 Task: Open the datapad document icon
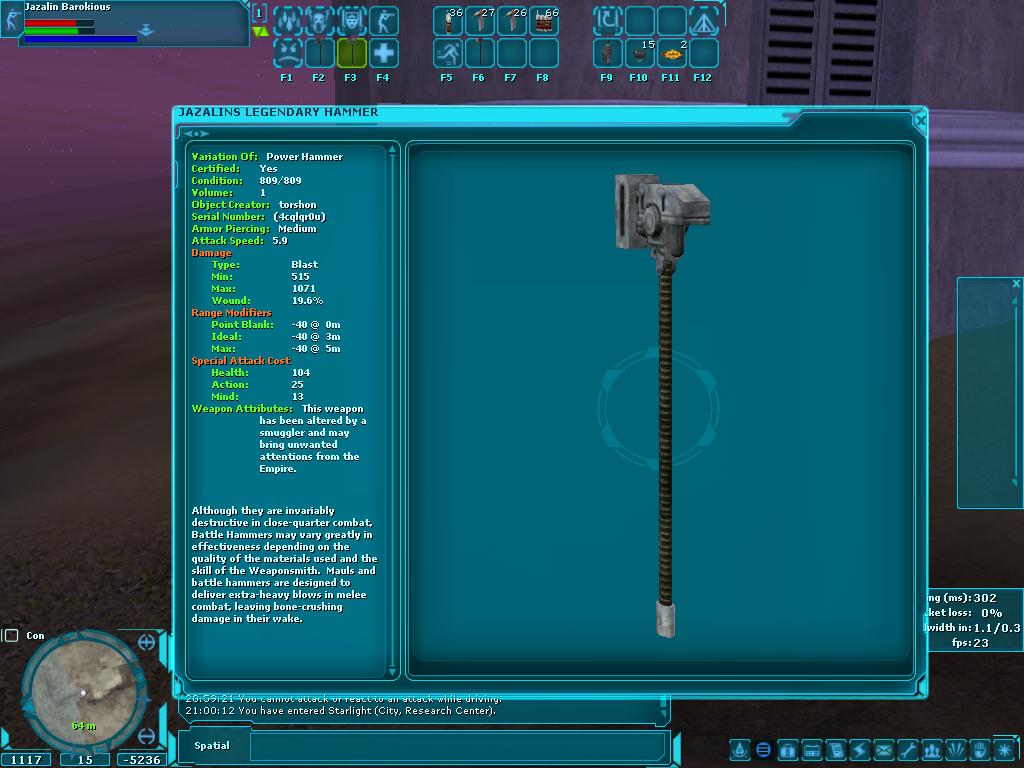pyautogui.click(x=835, y=750)
